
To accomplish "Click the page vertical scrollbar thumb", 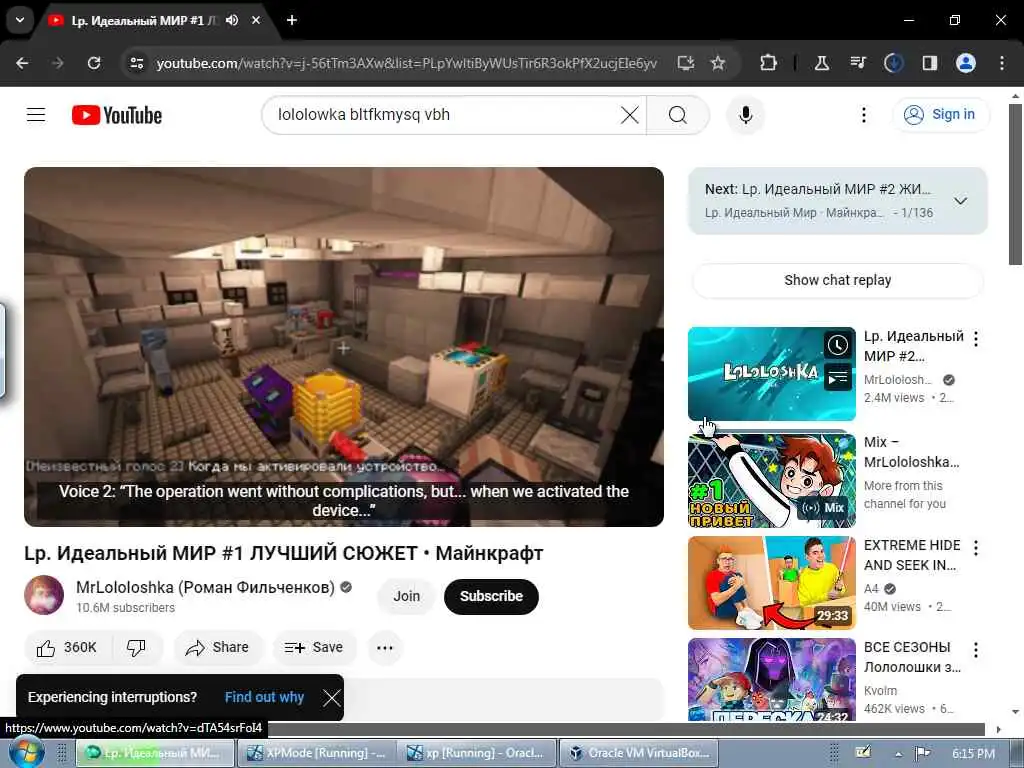I will tap(1015, 184).
